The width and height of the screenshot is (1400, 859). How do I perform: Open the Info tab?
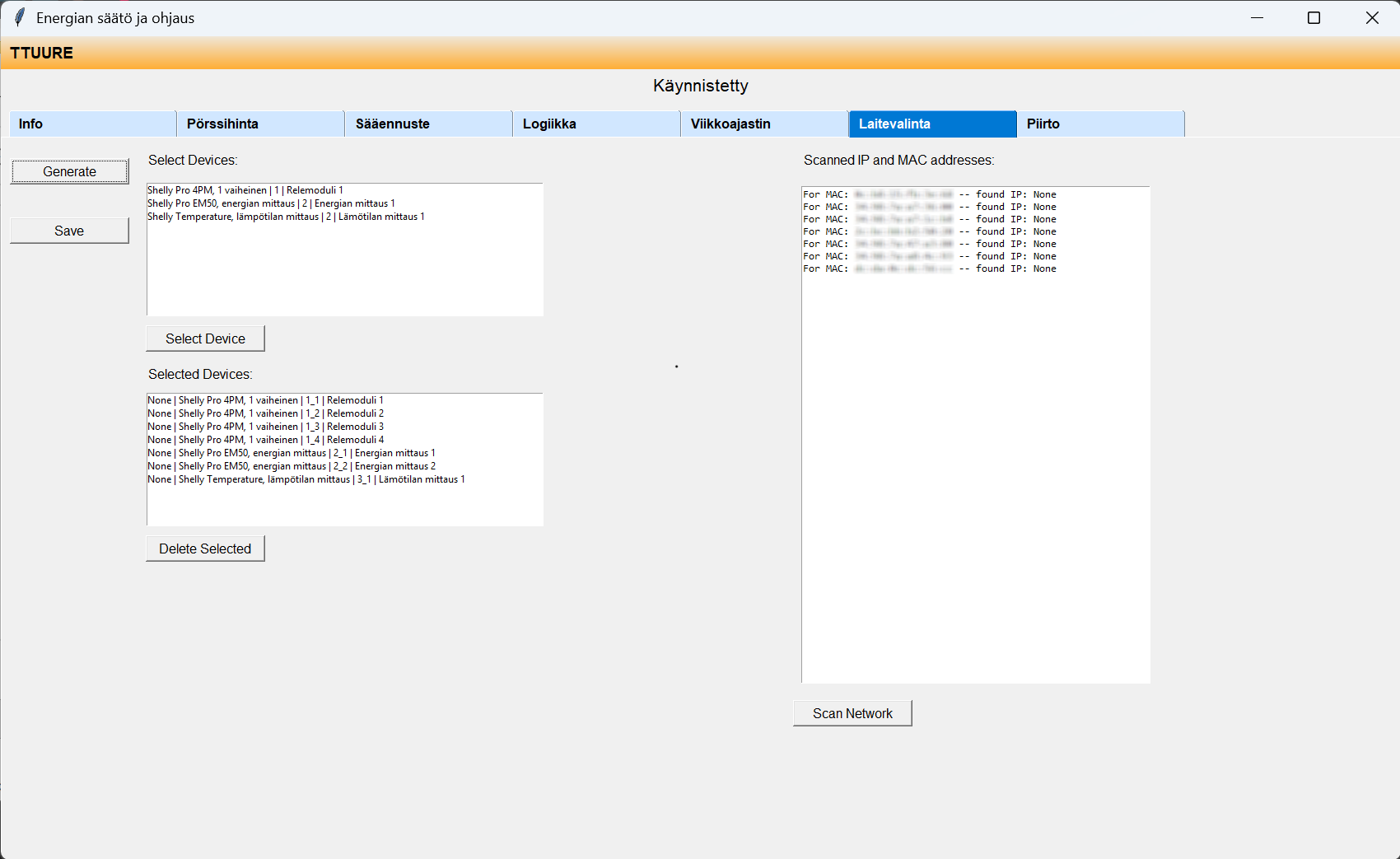92,124
